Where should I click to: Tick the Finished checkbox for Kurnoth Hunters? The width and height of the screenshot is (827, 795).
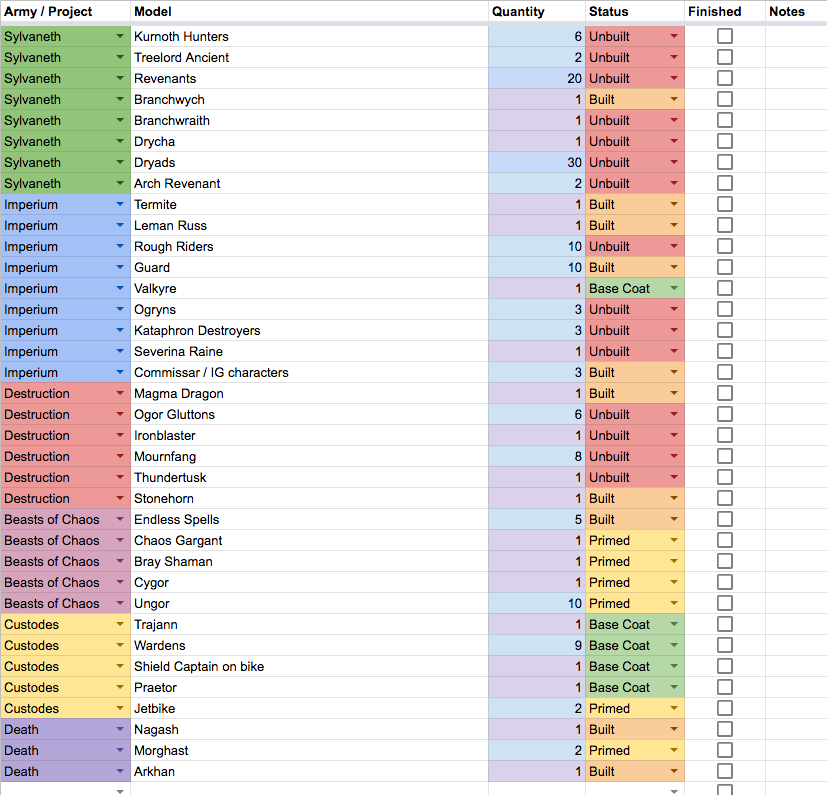click(x=724, y=36)
